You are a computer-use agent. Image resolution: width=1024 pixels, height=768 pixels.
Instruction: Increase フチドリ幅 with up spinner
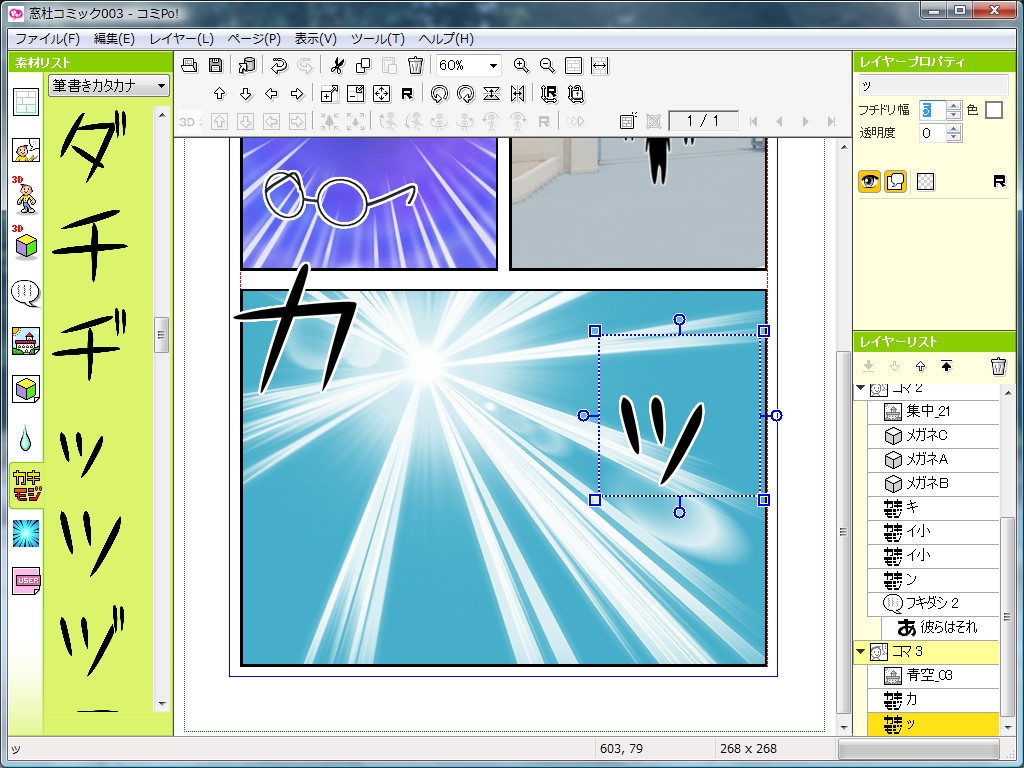click(x=953, y=105)
